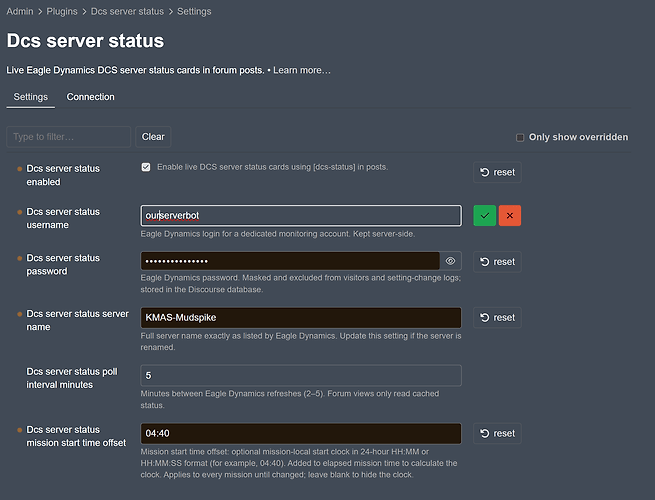This screenshot has height=500, width=655.
Task: Click the Dcs server status server name label
Action: pyautogui.click(x=78, y=320)
